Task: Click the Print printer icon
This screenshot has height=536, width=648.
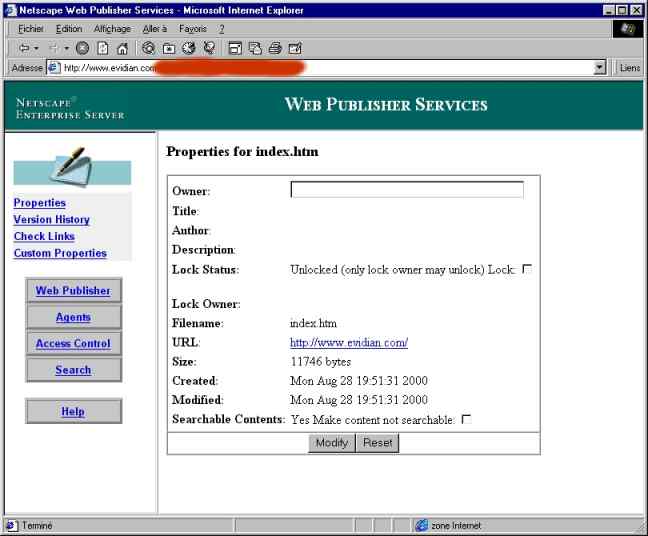Action: [275, 49]
